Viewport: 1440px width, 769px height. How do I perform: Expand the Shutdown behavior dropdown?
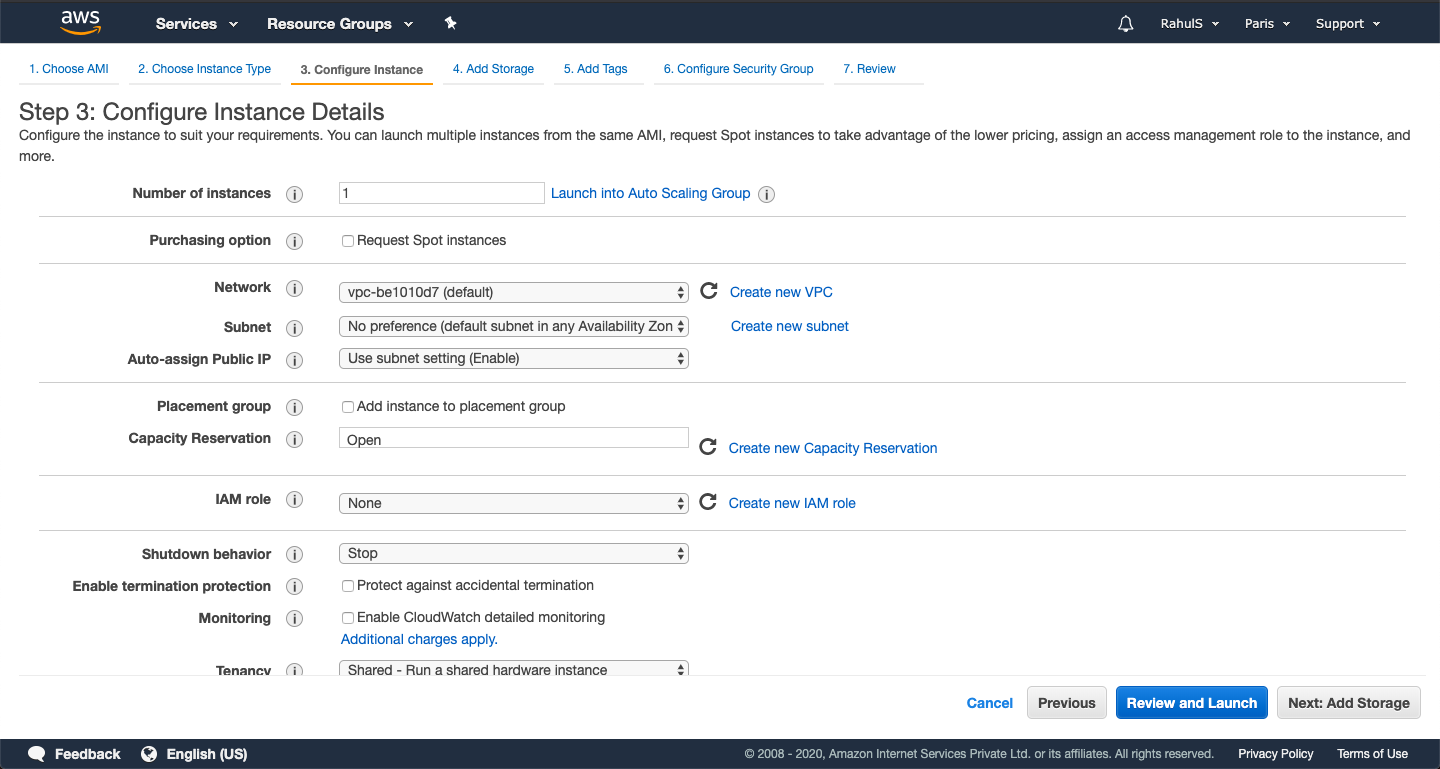(513, 553)
